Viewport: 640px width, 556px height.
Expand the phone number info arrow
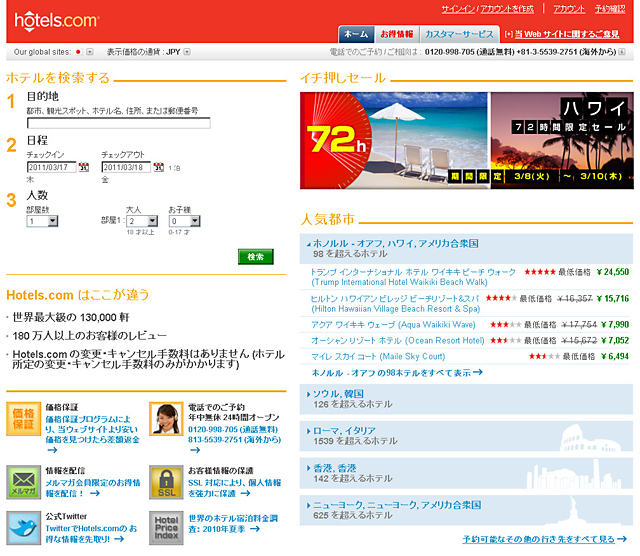tap(622, 52)
